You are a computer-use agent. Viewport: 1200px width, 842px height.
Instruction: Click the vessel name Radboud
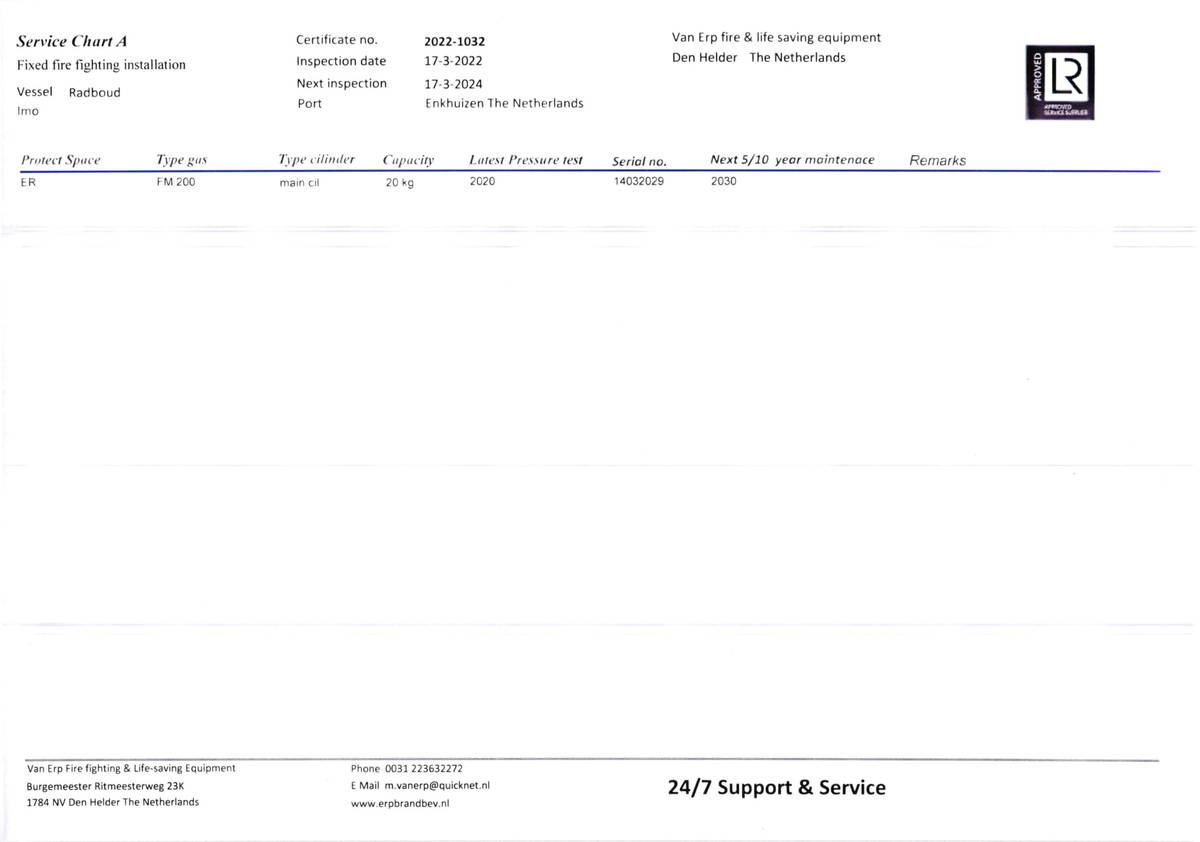[x=94, y=92]
